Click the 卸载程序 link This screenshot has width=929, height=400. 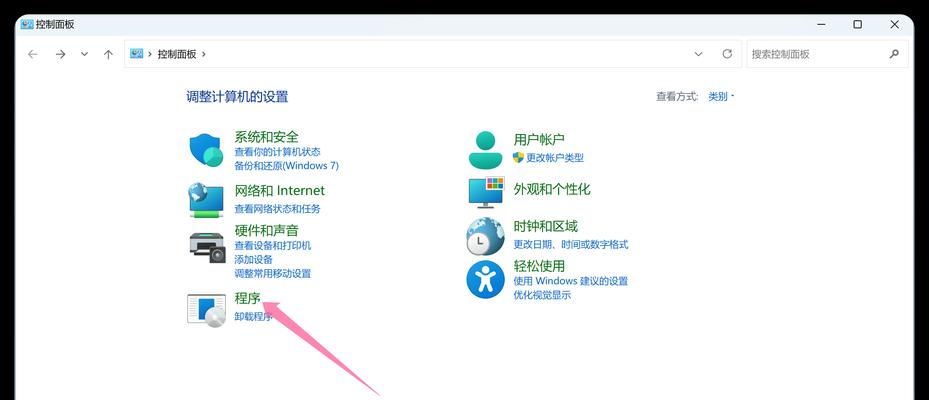pos(254,316)
